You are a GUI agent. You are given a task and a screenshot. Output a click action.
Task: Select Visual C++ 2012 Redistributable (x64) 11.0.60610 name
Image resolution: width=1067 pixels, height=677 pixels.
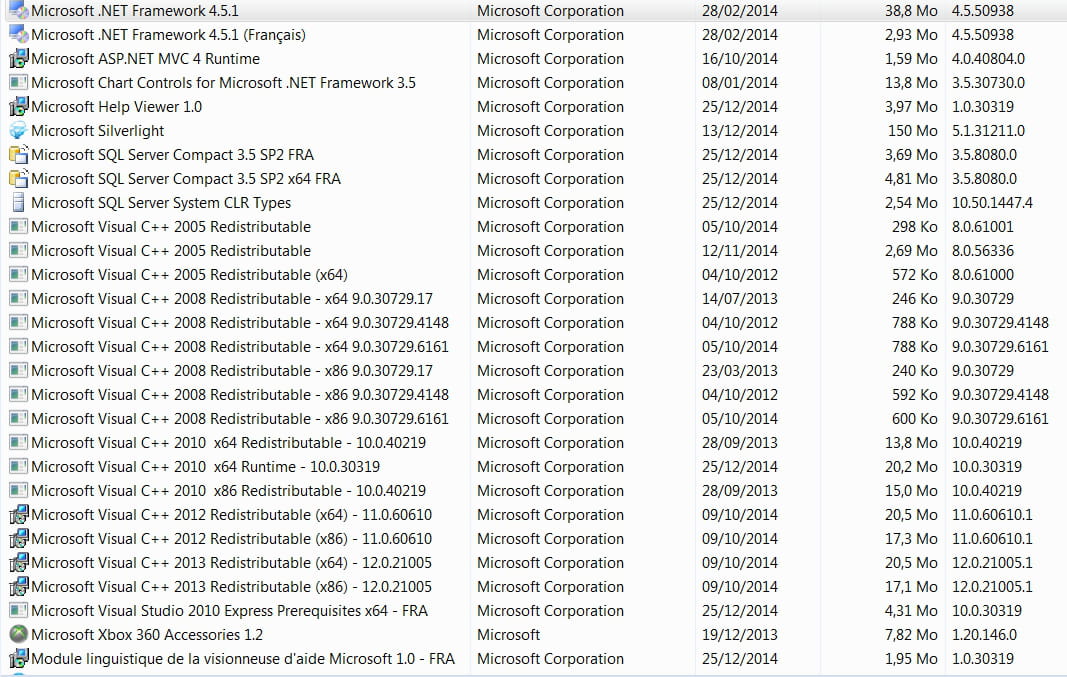(x=231, y=514)
